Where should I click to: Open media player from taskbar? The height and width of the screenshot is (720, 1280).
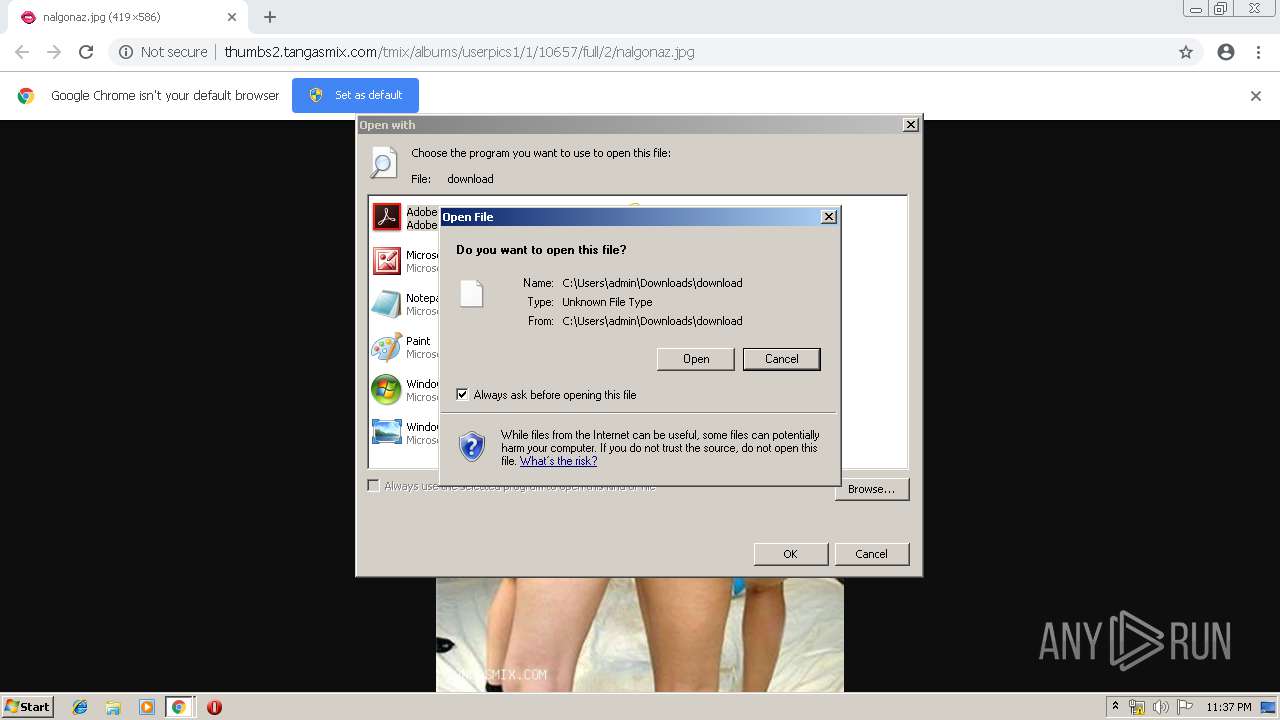146,707
